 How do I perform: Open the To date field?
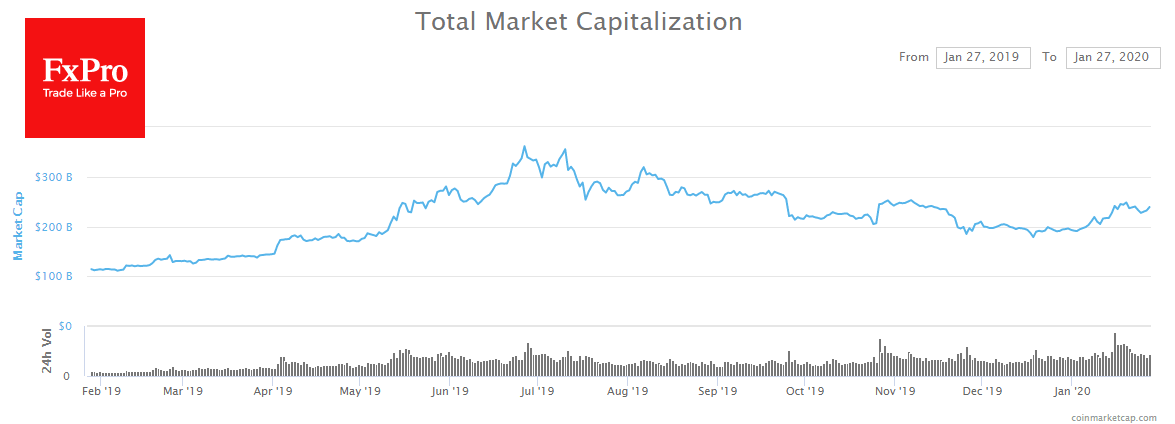pos(1112,57)
